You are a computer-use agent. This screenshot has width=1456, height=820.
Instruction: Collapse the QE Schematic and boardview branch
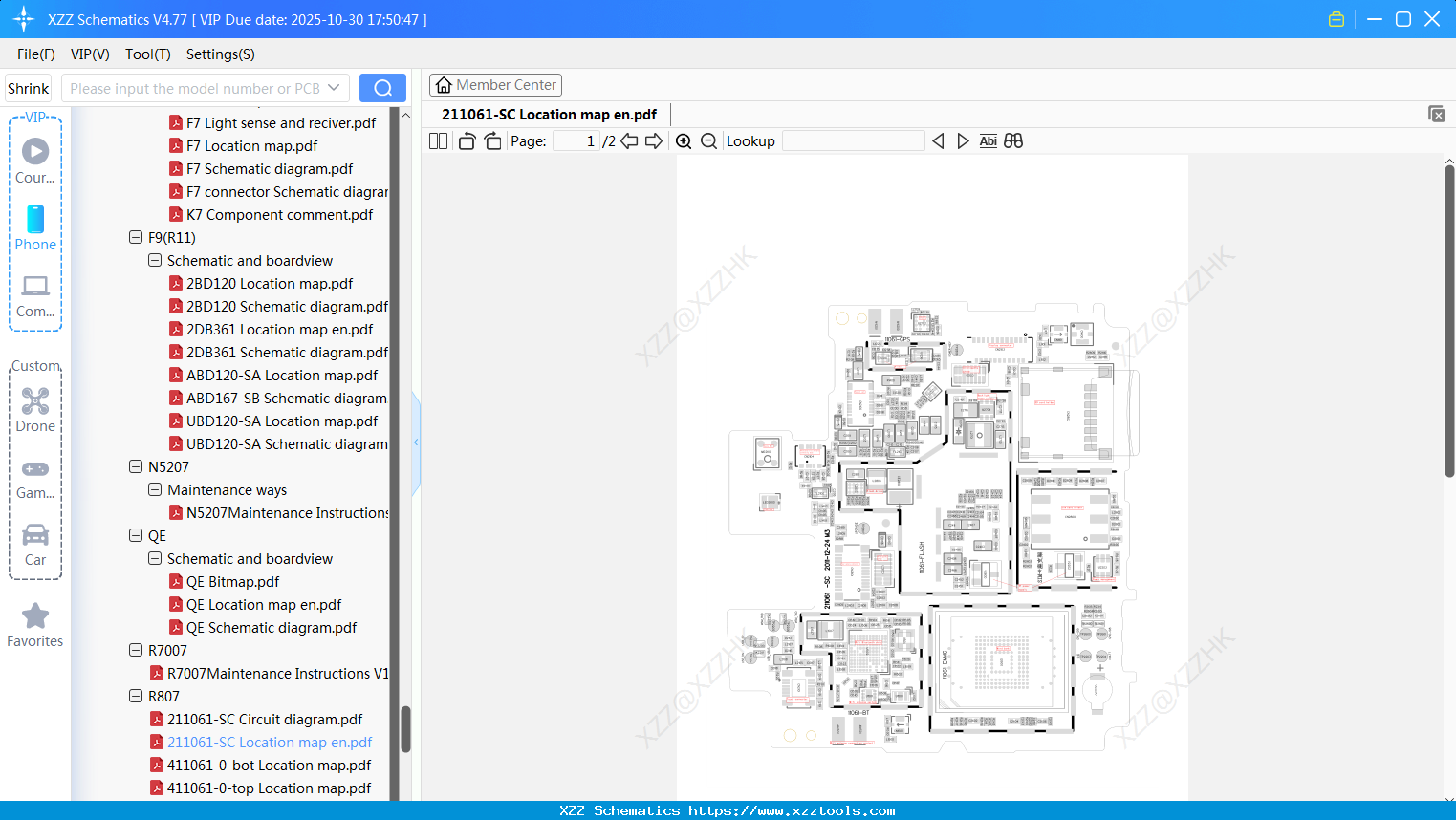pyautogui.click(x=155, y=558)
